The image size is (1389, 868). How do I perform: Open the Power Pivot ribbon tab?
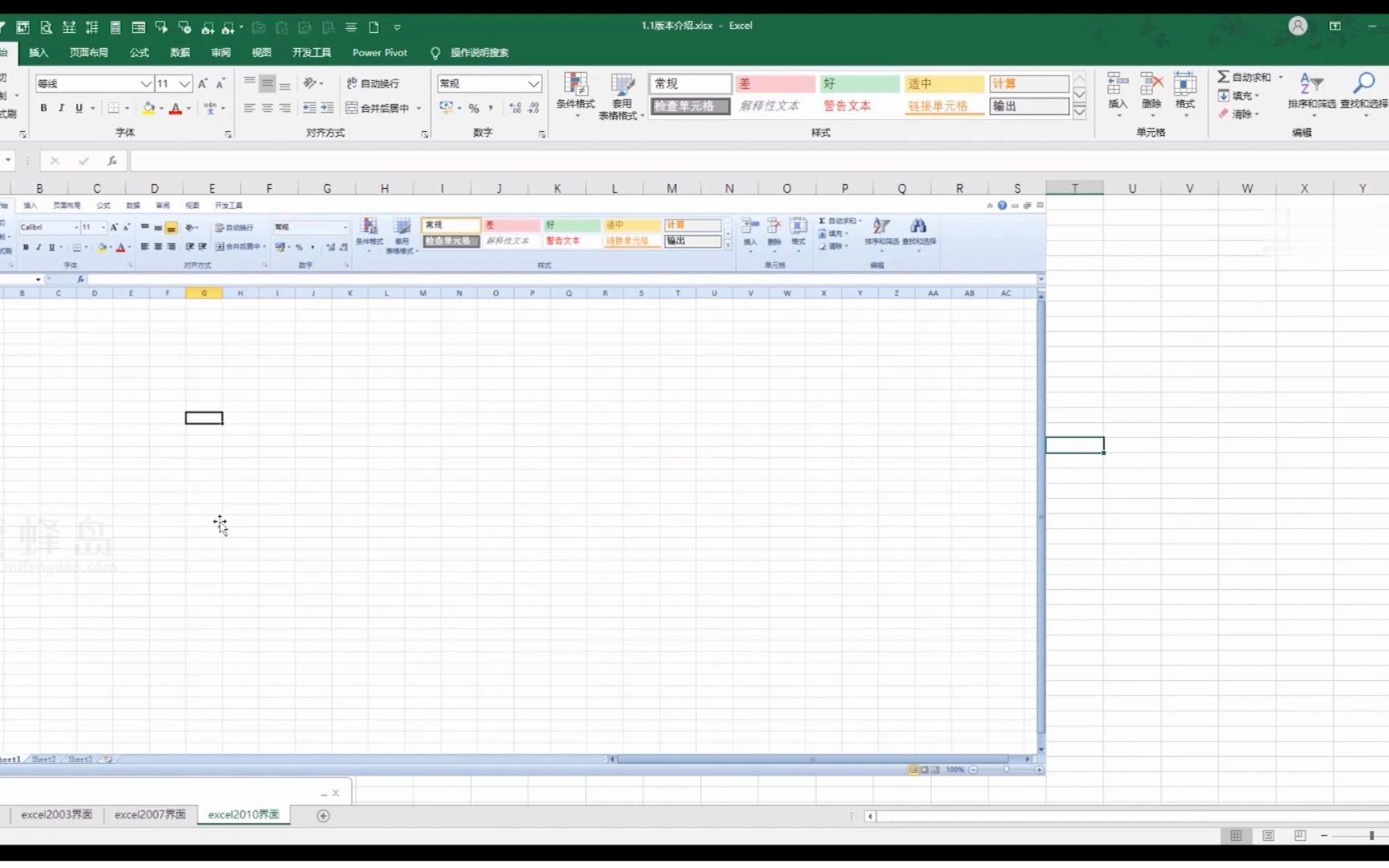coord(379,52)
